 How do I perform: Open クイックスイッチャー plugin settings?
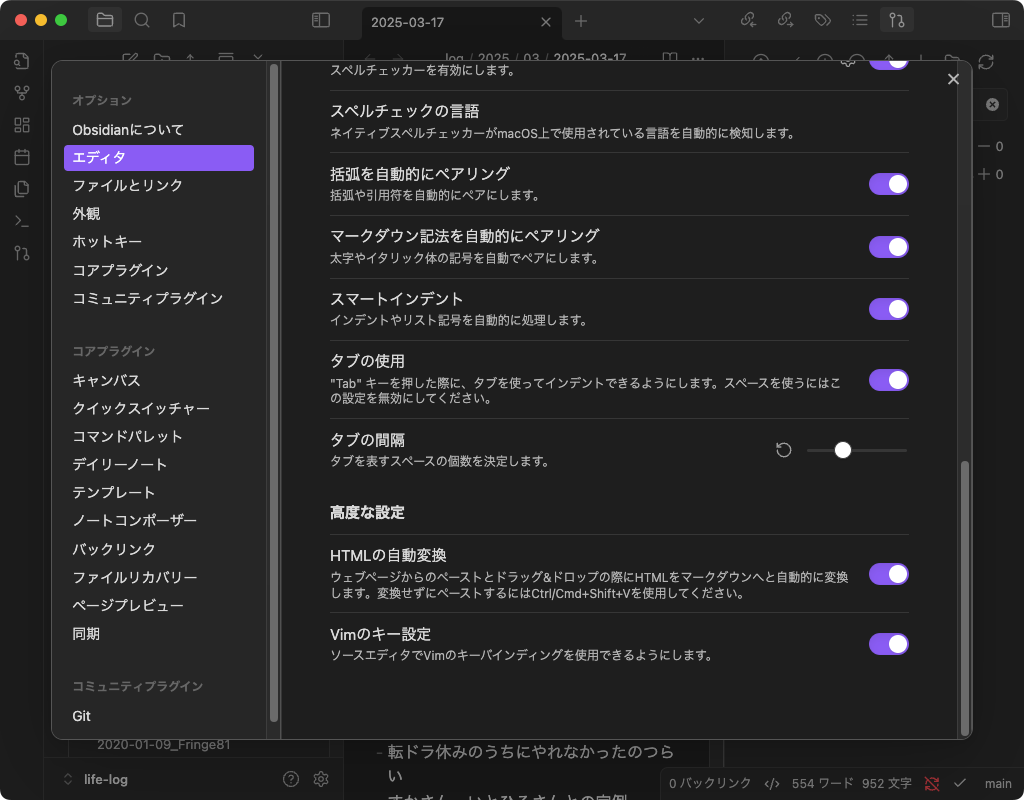159,408
